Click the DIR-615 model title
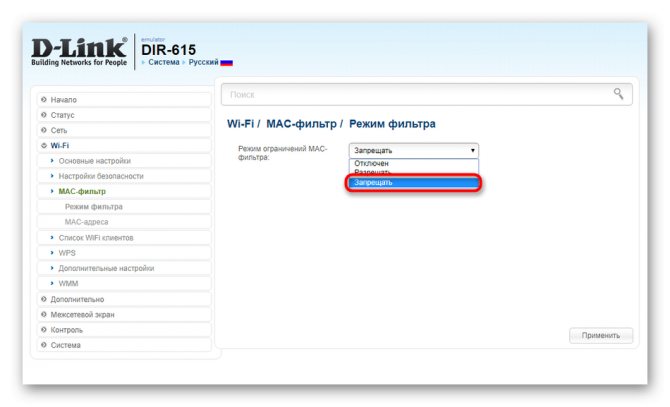 click(168, 50)
